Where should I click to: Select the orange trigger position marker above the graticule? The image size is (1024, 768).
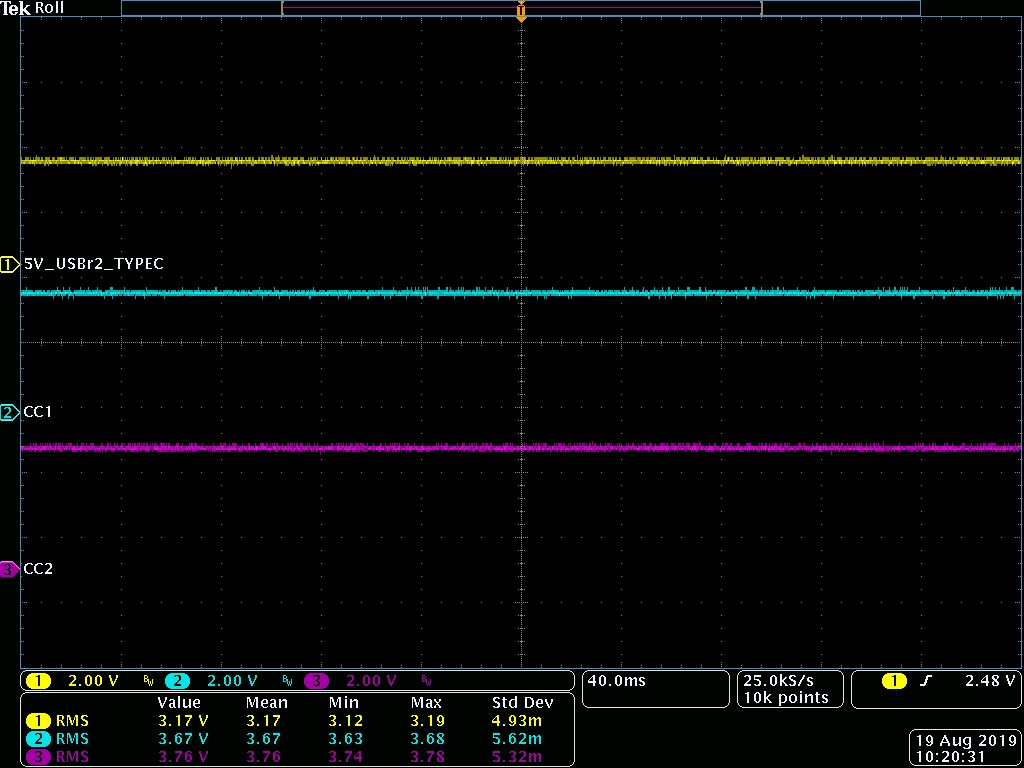pyautogui.click(x=520, y=12)
